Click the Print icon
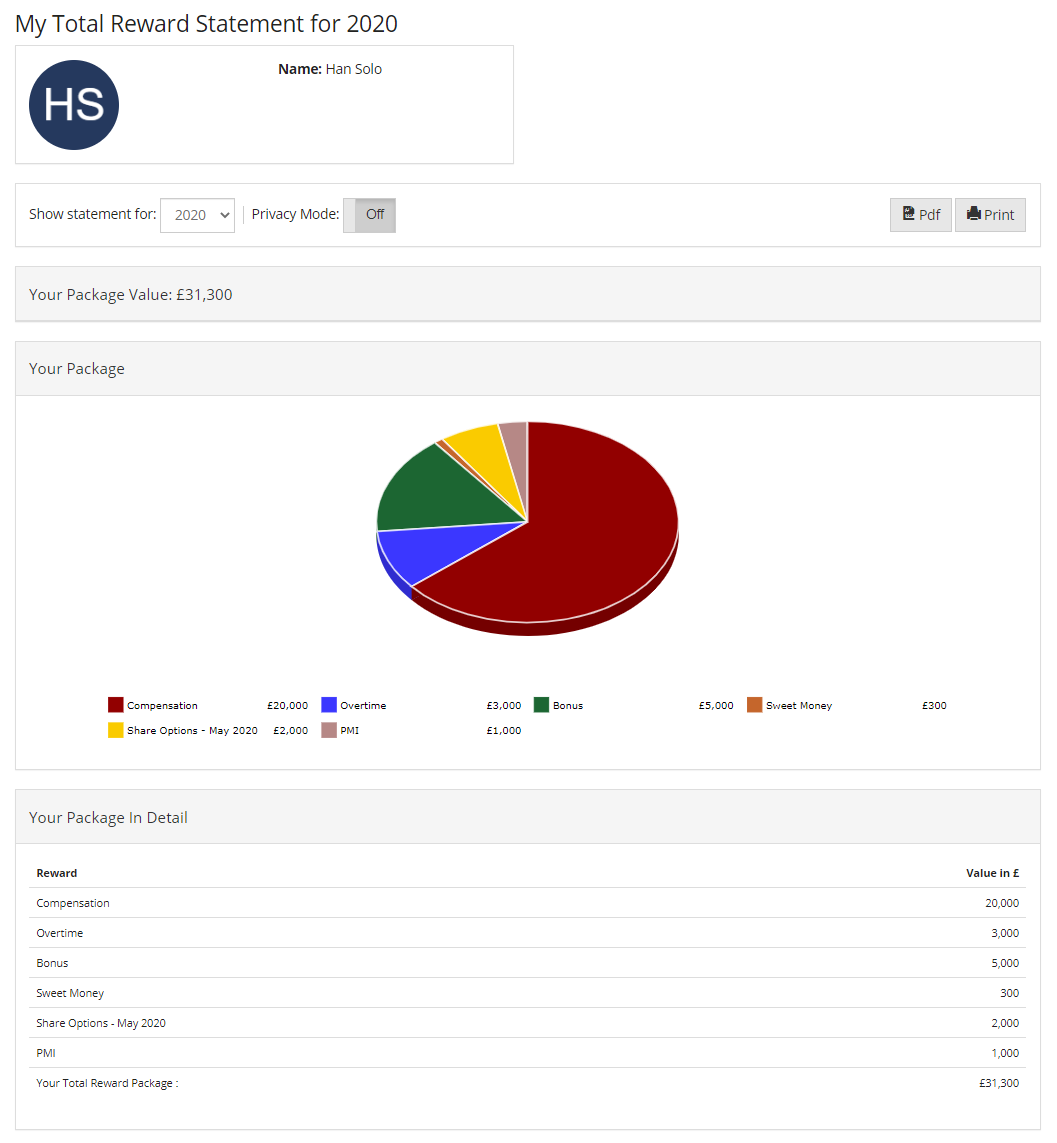Image resolution: width=1057 pixels, height=1143 pixels. (x=972, y=214)
